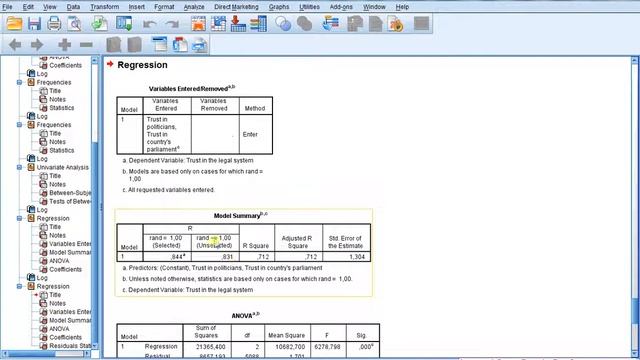Viewport: 640px width, 360px height.
Task: Collapse the outline with the minus icon
Action: (x=86, y=44)
